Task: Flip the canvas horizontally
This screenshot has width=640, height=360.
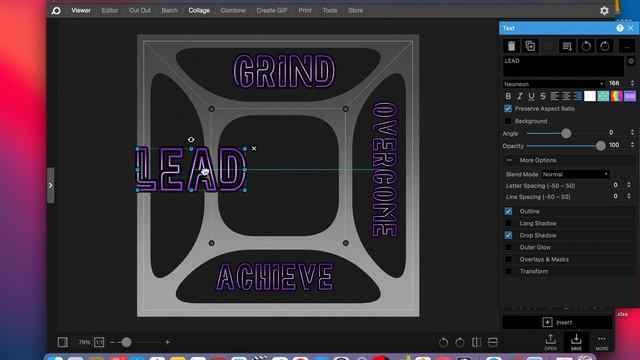Action: 476,342
